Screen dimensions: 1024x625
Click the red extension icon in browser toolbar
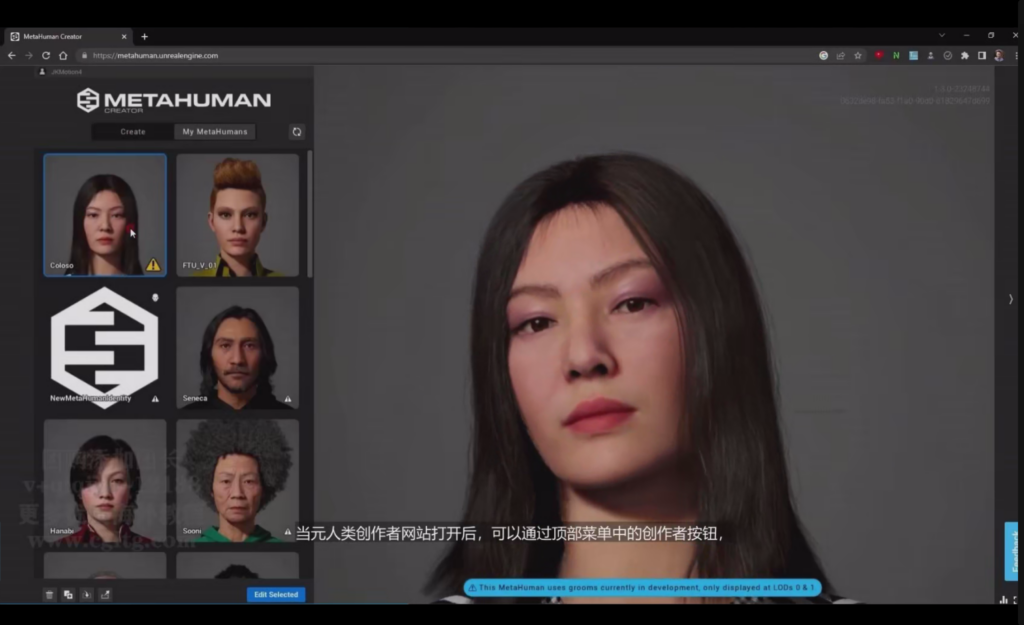click(879, 56)
